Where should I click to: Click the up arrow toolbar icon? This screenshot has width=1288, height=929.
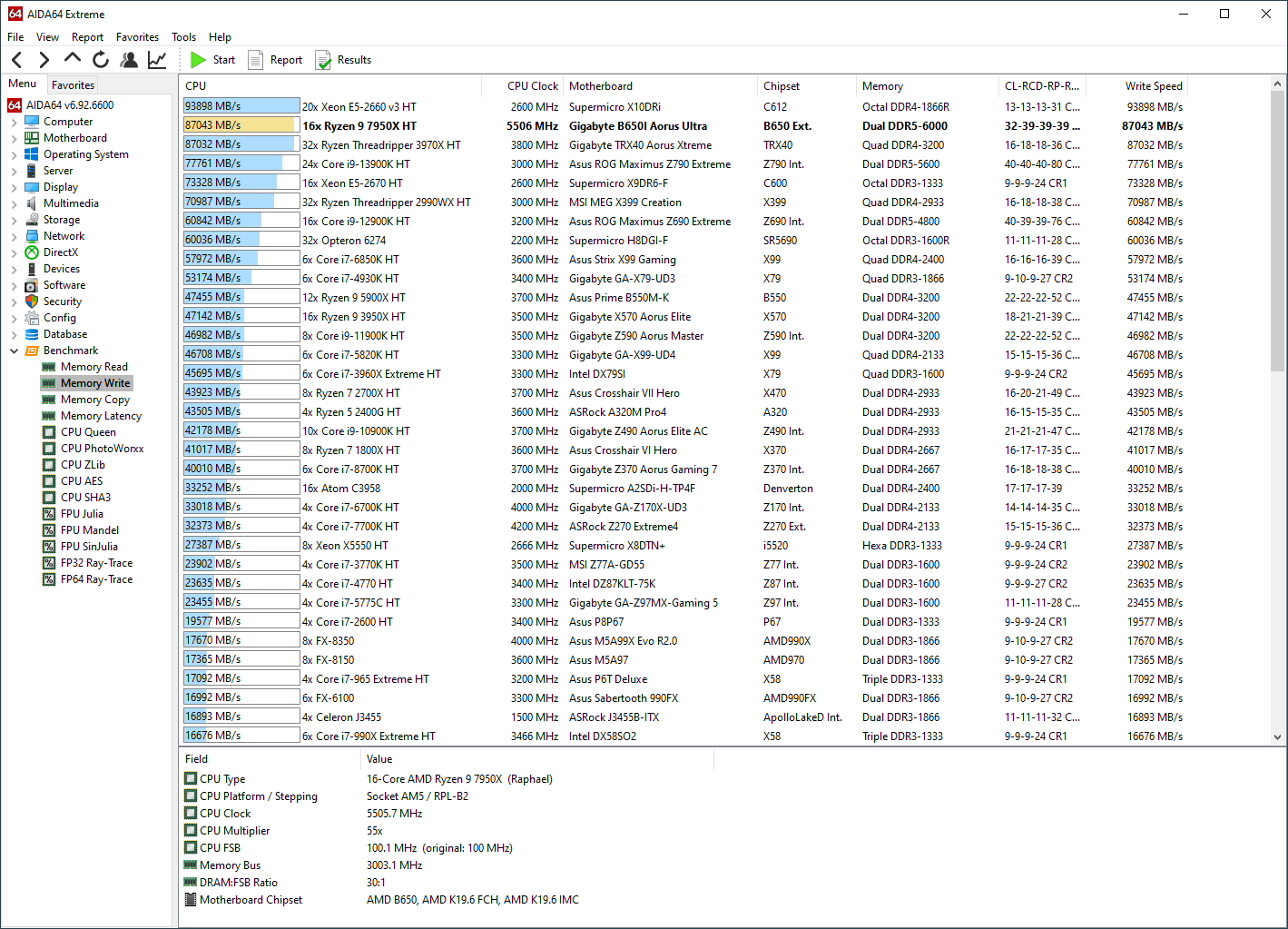click(73, 59)
